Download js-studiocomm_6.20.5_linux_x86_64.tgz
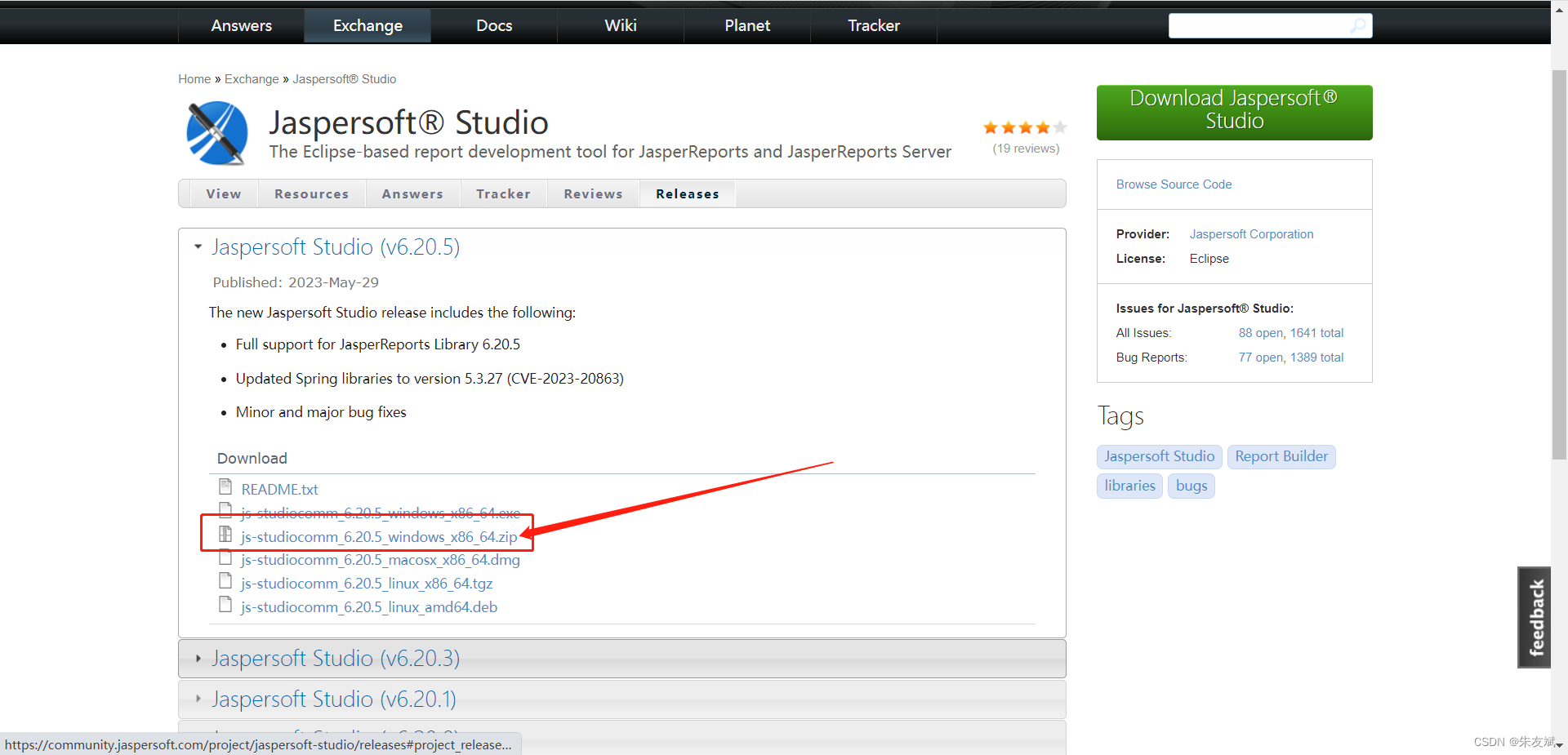The image size is (1568, 755). tap(367, 584)
